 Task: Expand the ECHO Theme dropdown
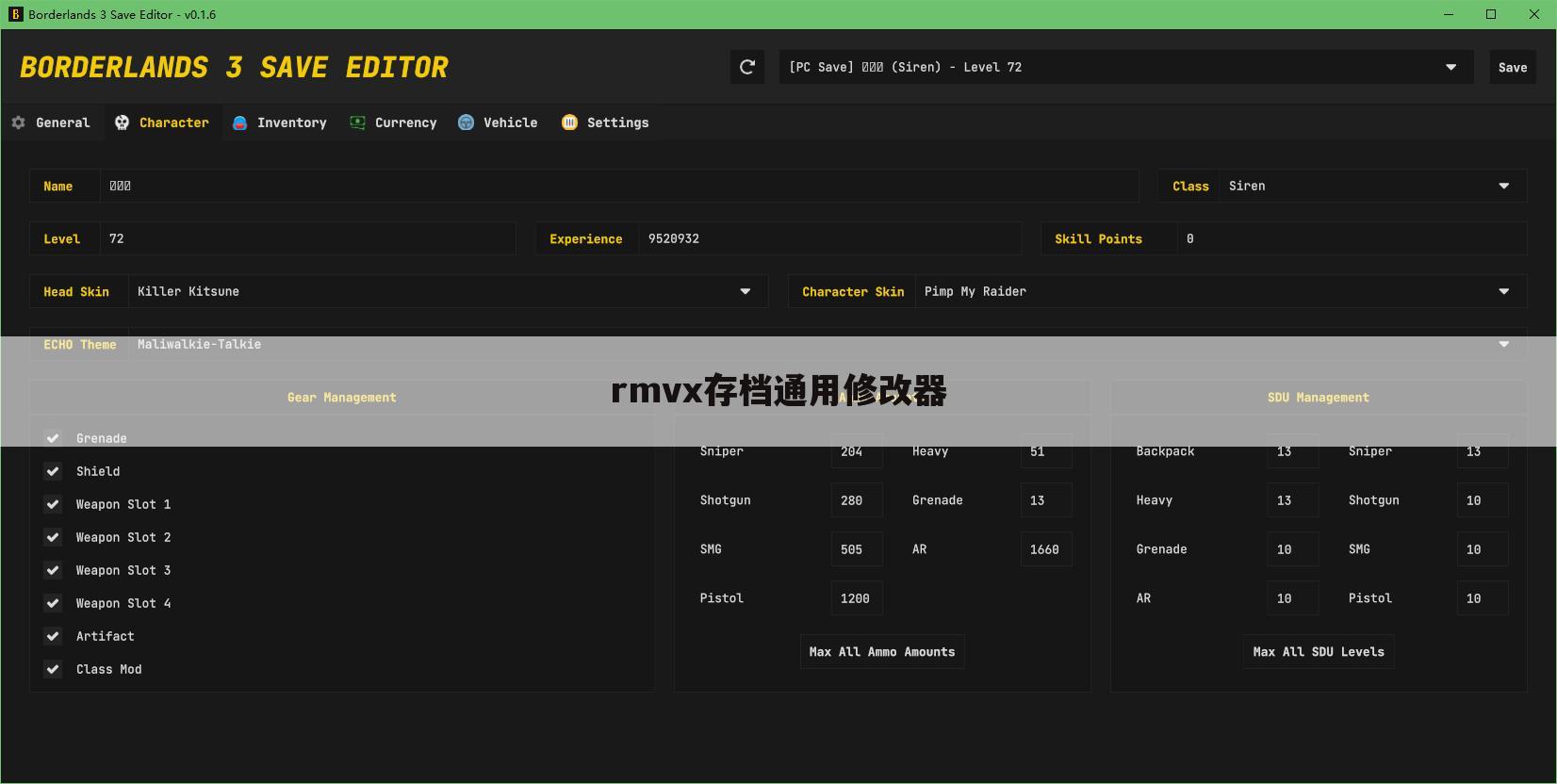click(828, 344)
